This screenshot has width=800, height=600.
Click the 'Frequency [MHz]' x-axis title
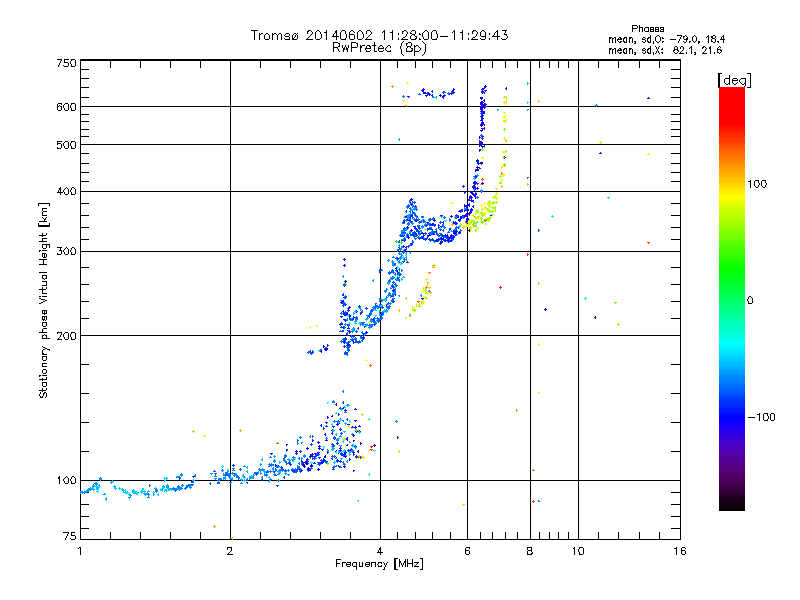pos(379,564)
